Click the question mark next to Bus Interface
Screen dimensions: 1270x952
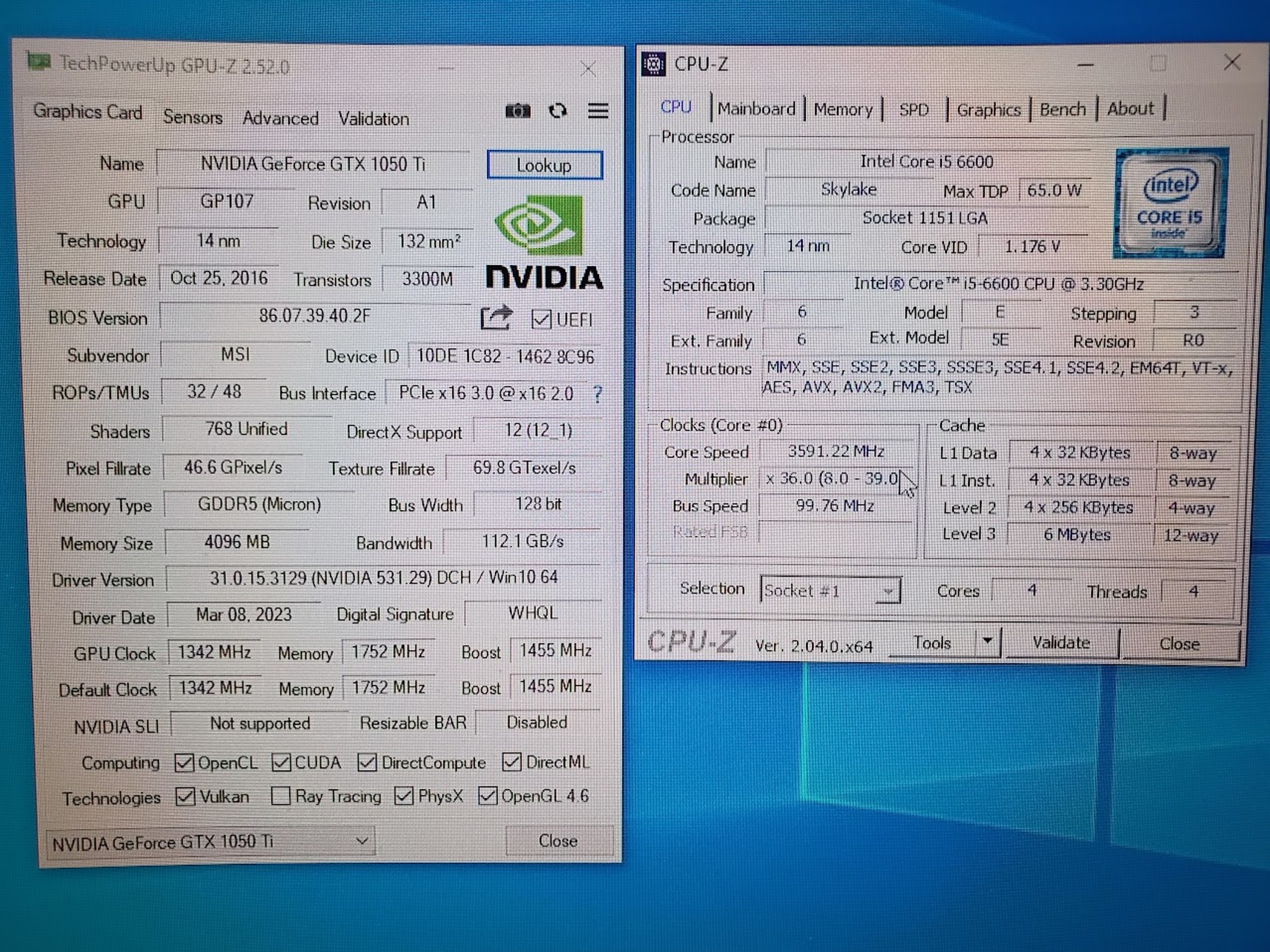[x=597, y=395]
